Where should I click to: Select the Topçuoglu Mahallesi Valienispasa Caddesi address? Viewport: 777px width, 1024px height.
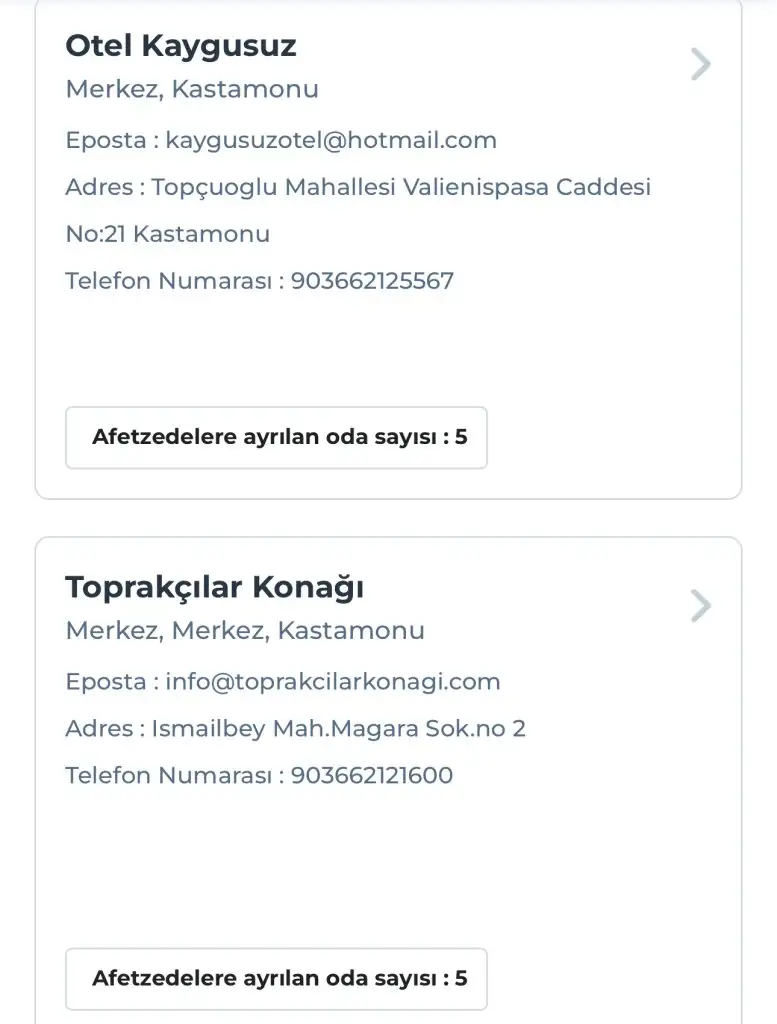pos(401,187)
